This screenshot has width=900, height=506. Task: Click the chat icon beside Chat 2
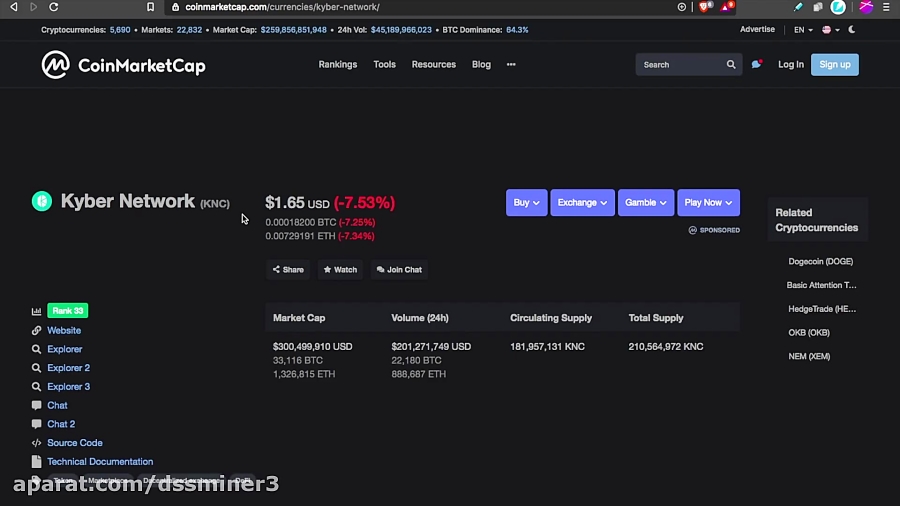[x=36, y=424]
